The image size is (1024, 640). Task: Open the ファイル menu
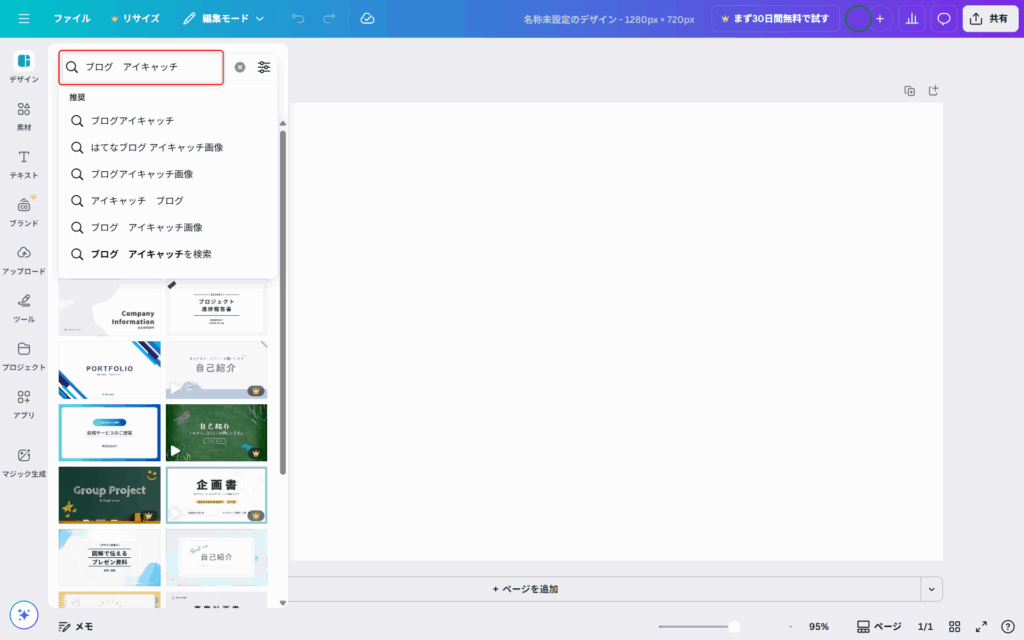[71, 18]
